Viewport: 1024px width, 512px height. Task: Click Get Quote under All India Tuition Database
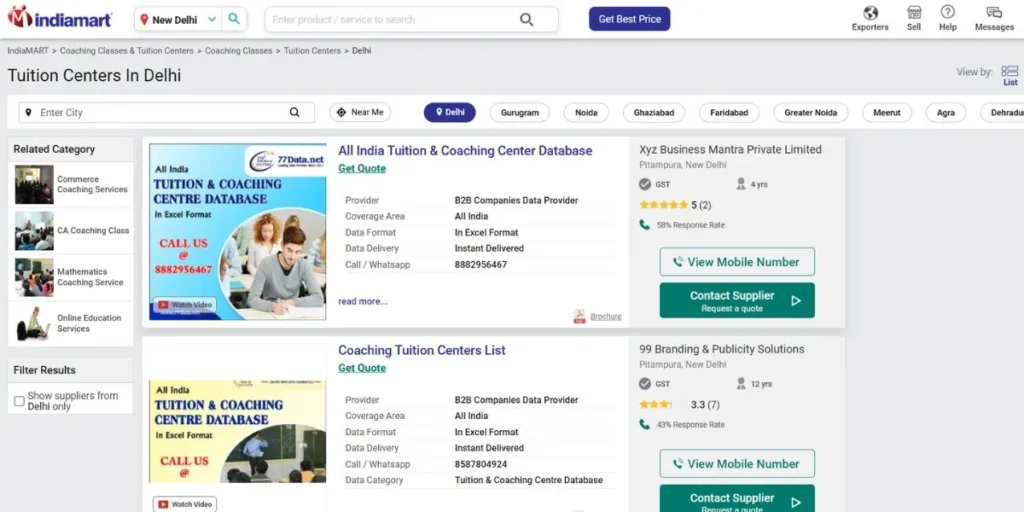(362, 168)
